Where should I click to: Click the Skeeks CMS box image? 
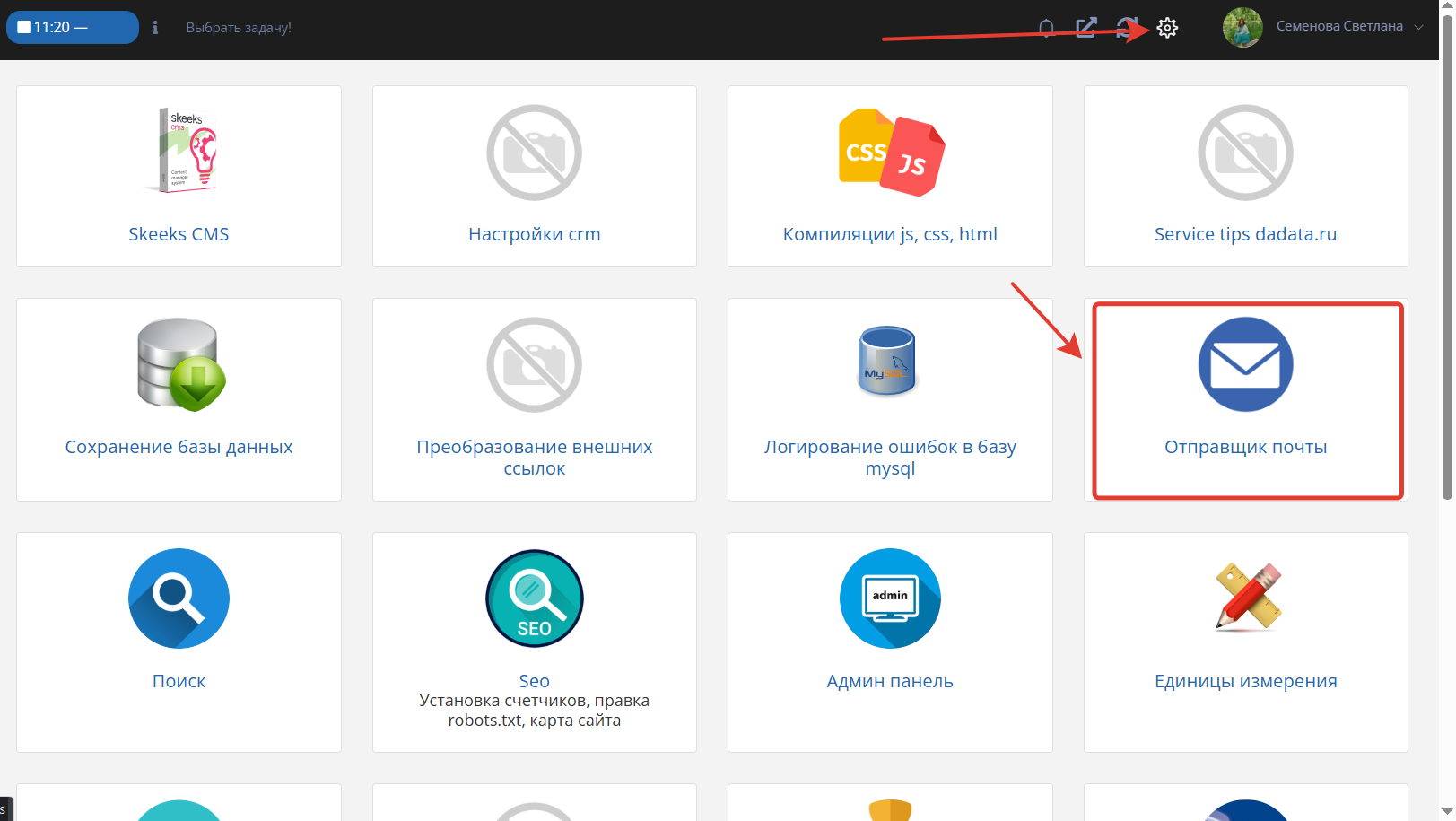[x=179, y=150]
